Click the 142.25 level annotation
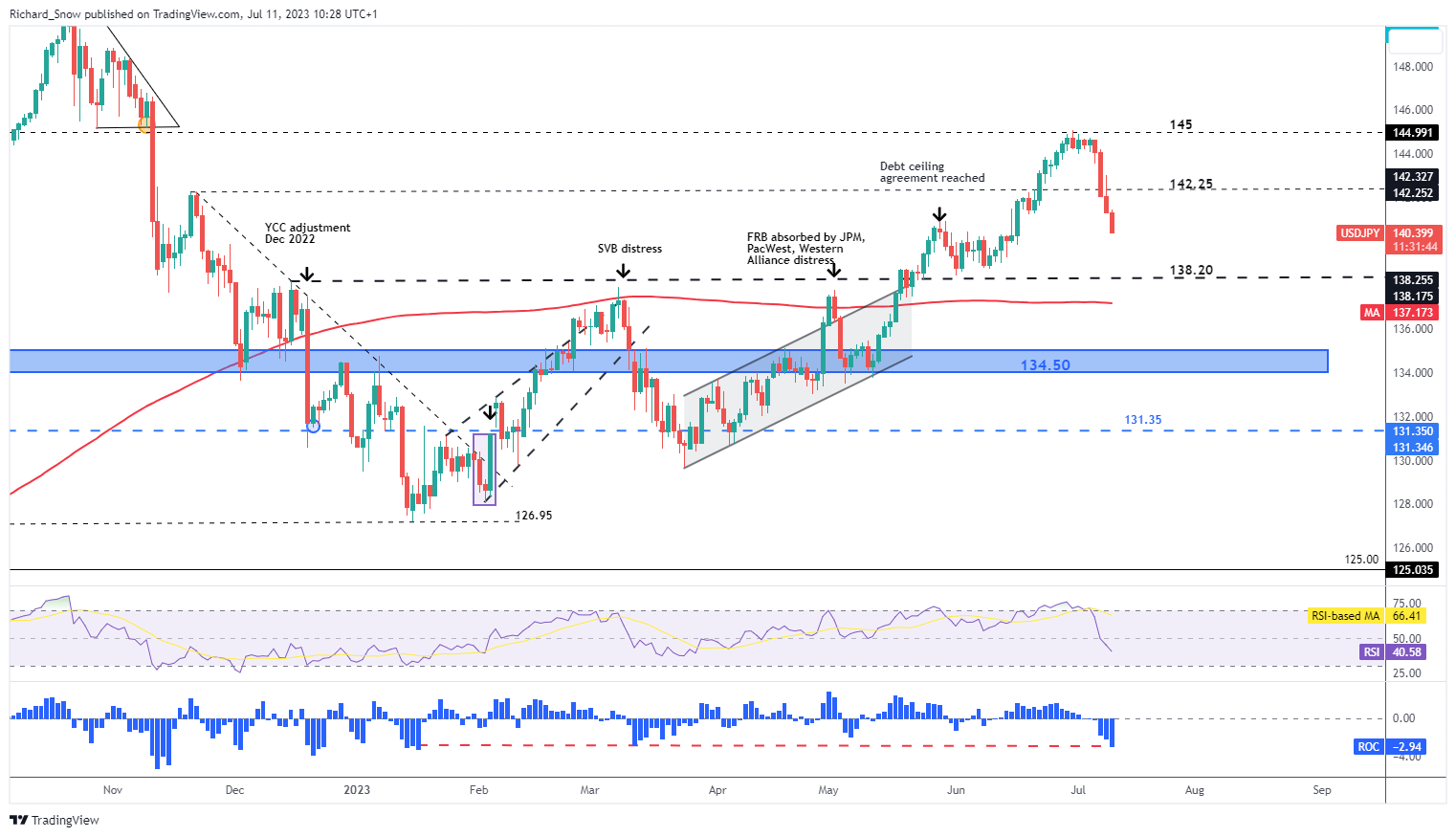The image size is (1456, 837). tap(1191, 184)
